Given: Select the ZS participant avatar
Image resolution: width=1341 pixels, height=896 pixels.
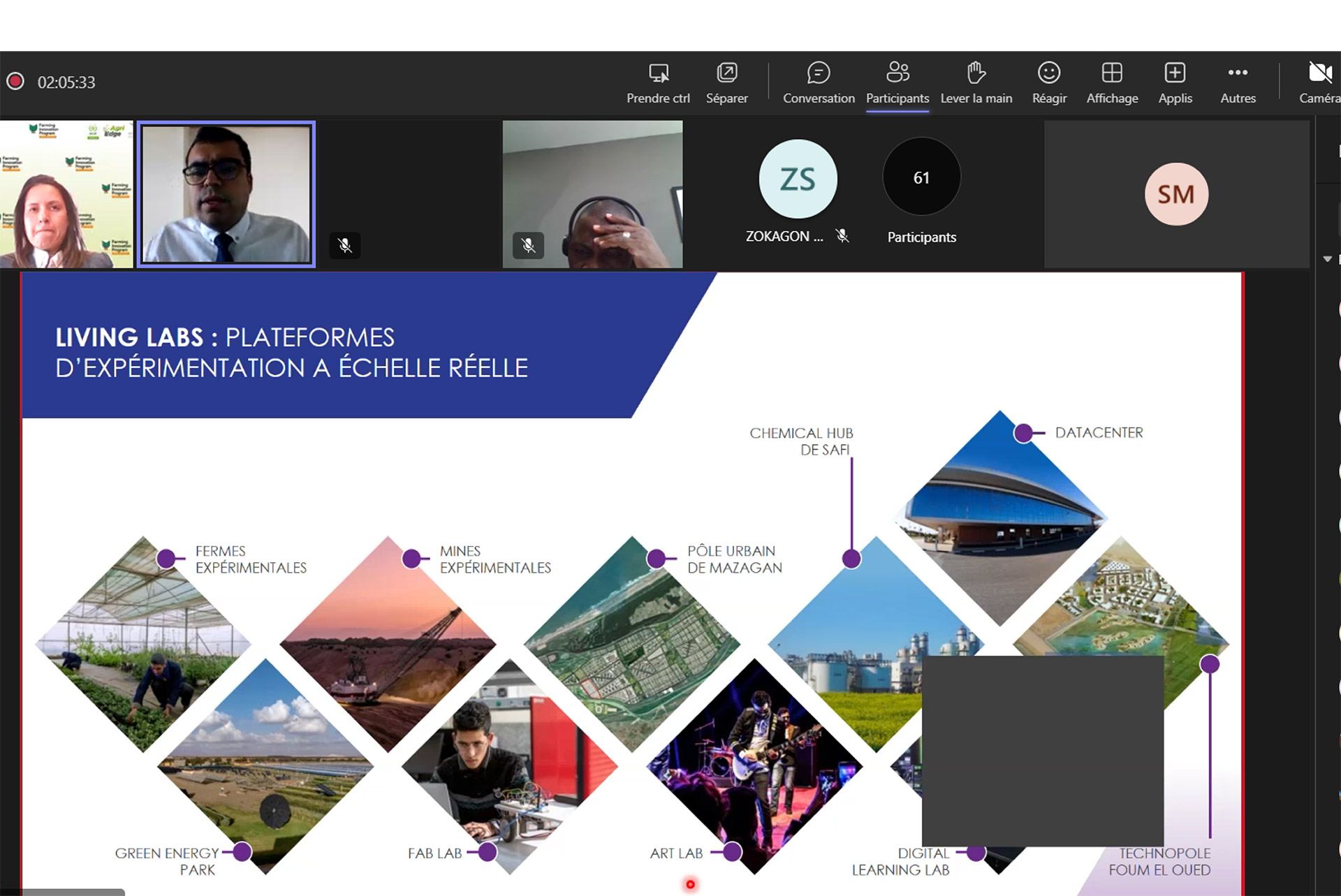Looking at the screenshot, I should pyautogui.click(x=797, y=179).
